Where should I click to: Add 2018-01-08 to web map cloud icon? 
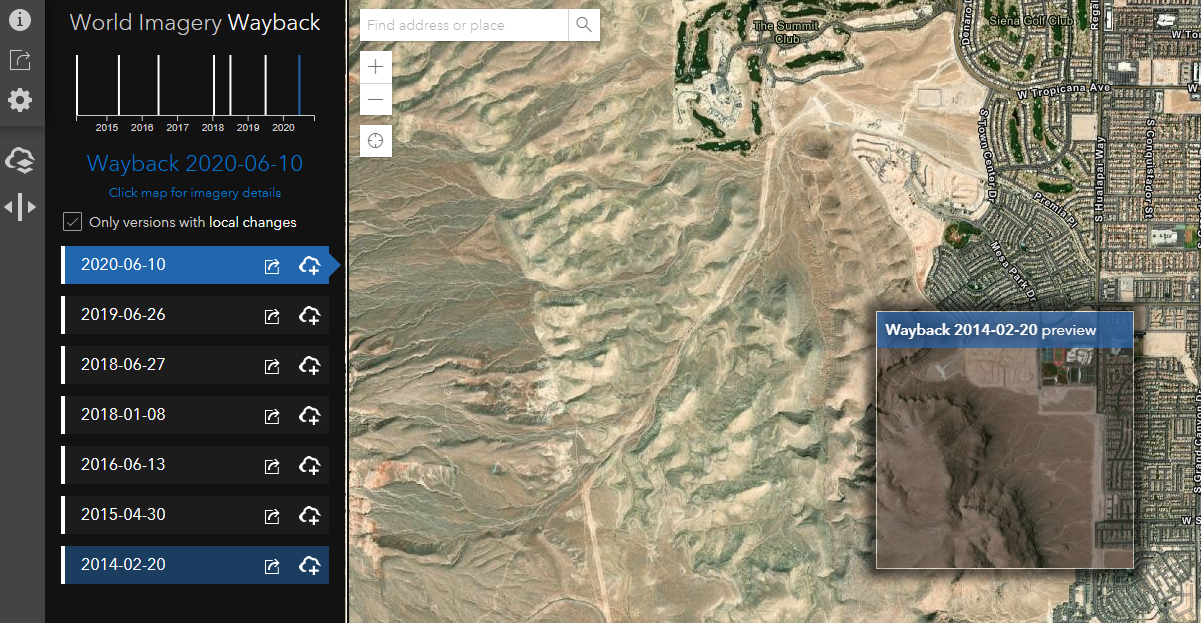(x=310, y=416)
